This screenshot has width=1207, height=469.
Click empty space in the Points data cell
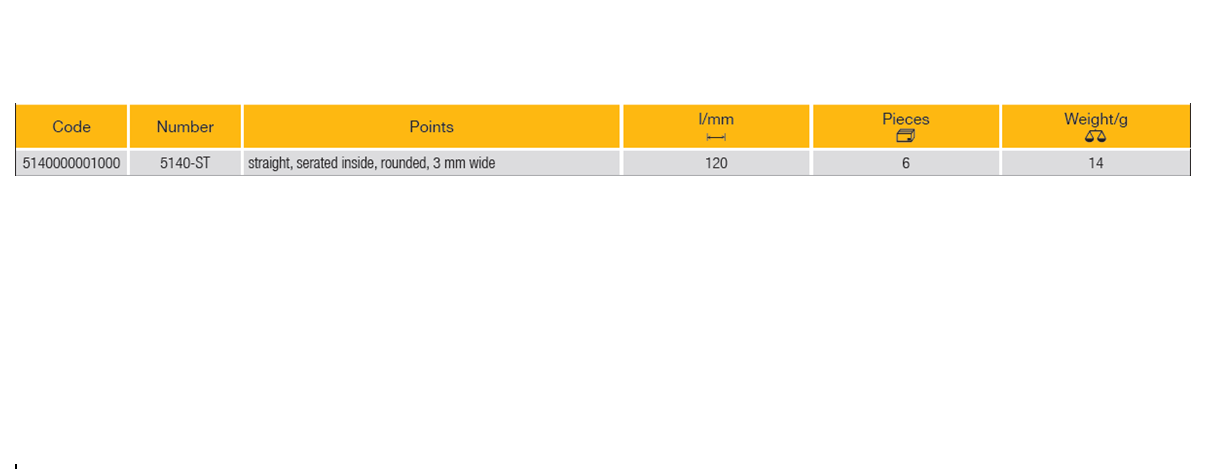560,163
